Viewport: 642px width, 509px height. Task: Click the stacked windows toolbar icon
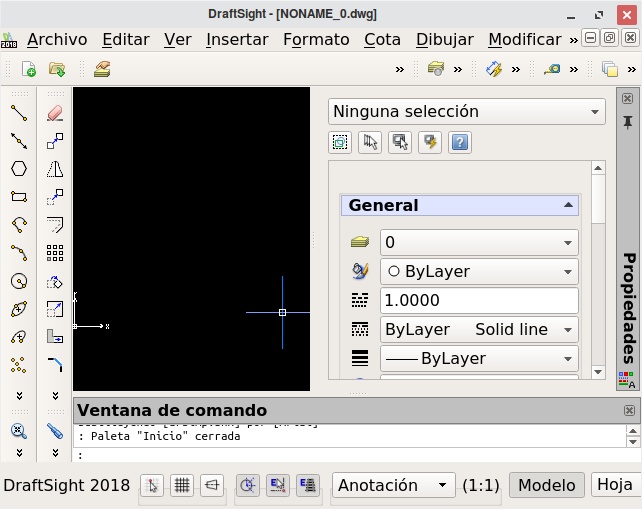pos(610,69)
